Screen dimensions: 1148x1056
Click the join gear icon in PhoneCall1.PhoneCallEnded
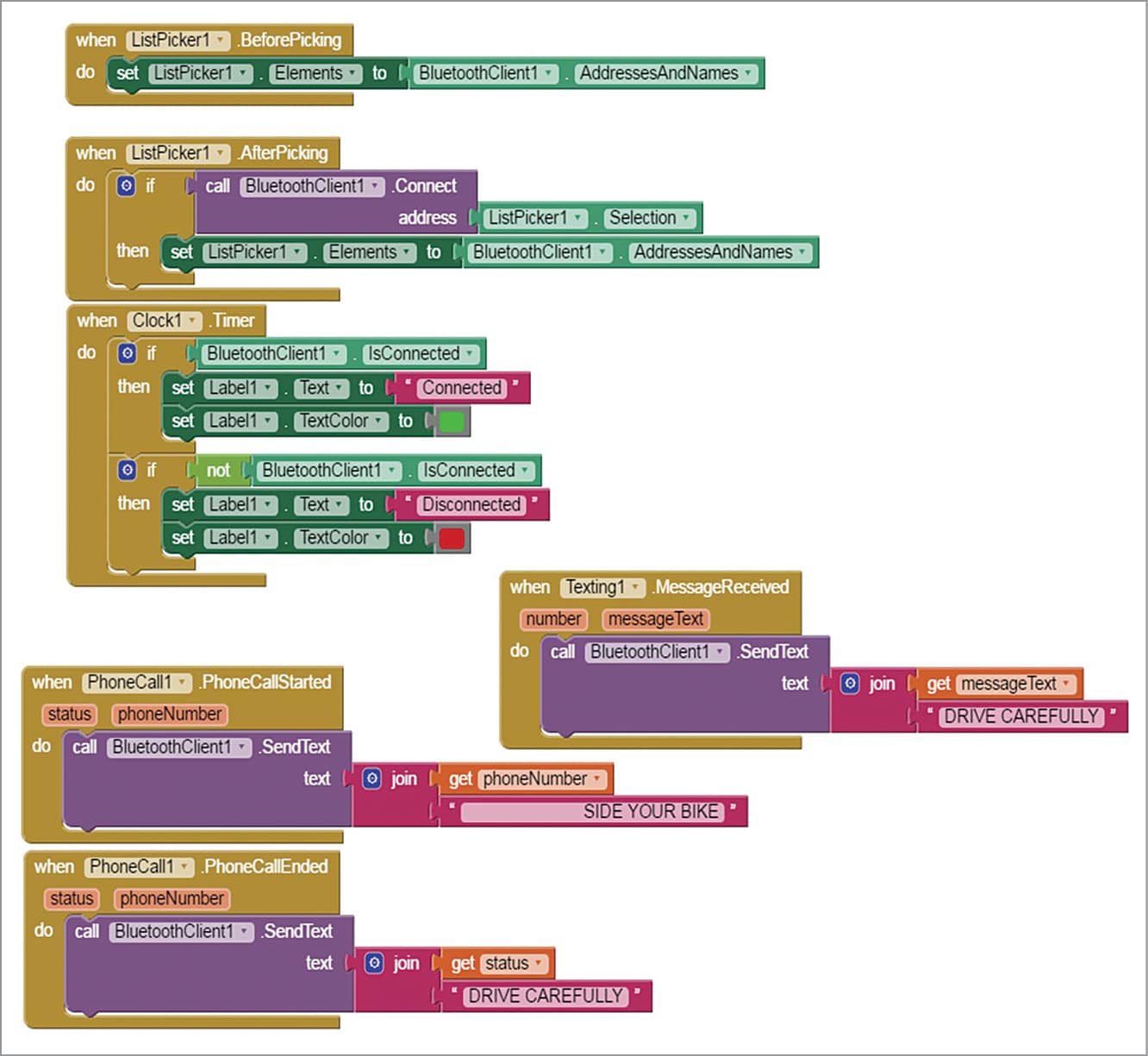[374, 963]
